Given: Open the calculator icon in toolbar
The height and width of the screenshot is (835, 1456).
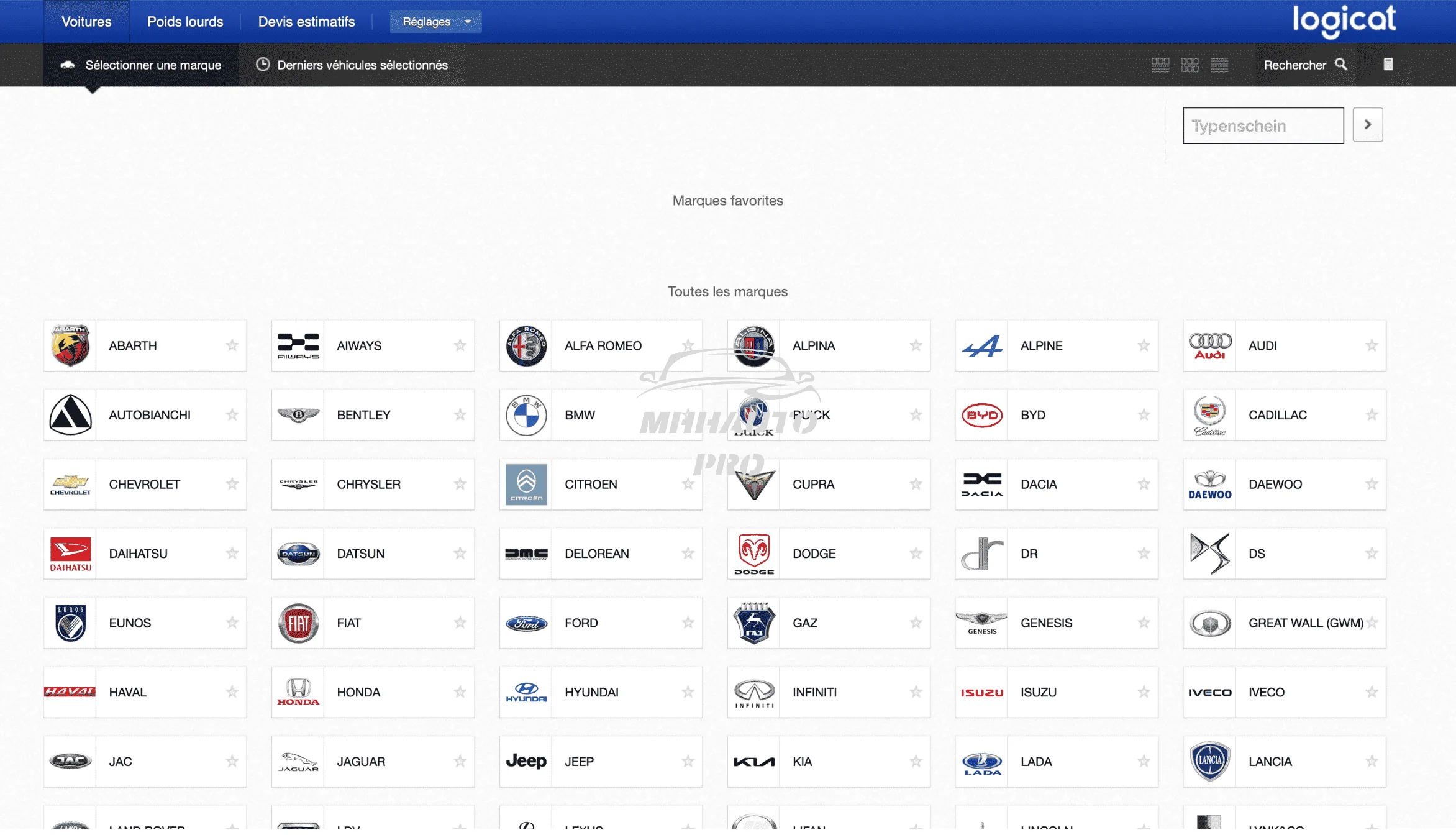Looking at the screenshot, I should (1388, 65).
